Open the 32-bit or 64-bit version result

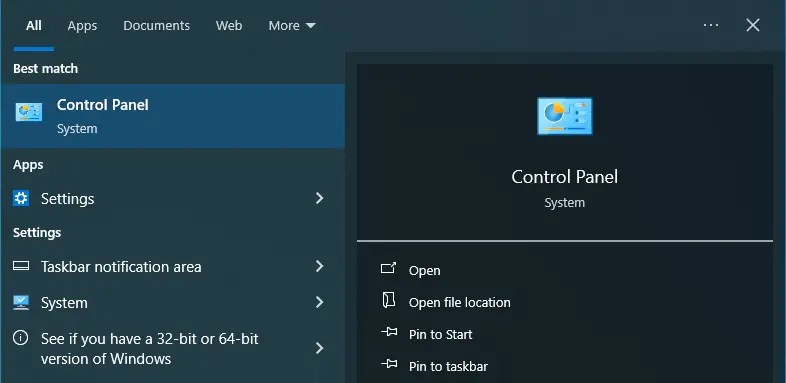click(172, 348)
